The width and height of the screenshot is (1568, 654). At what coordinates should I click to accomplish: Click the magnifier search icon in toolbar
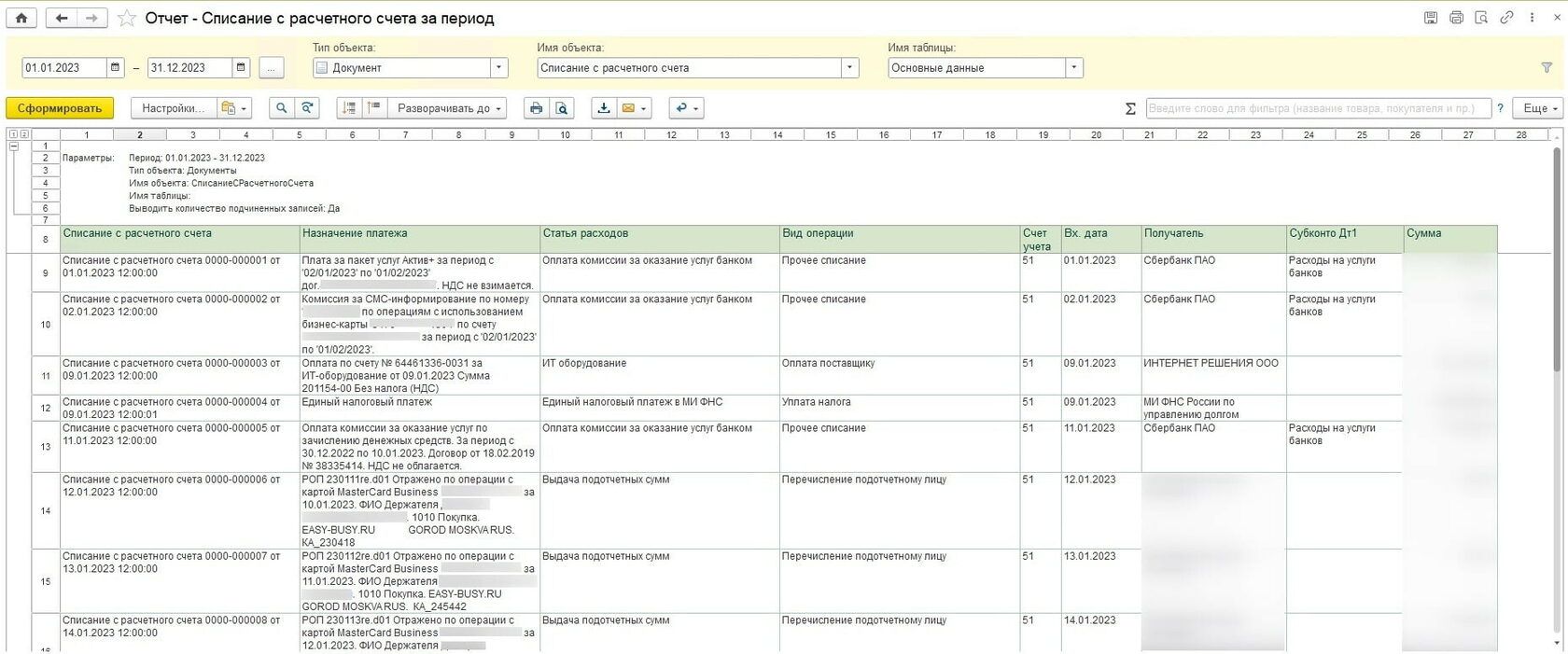(x=281, y=108)
